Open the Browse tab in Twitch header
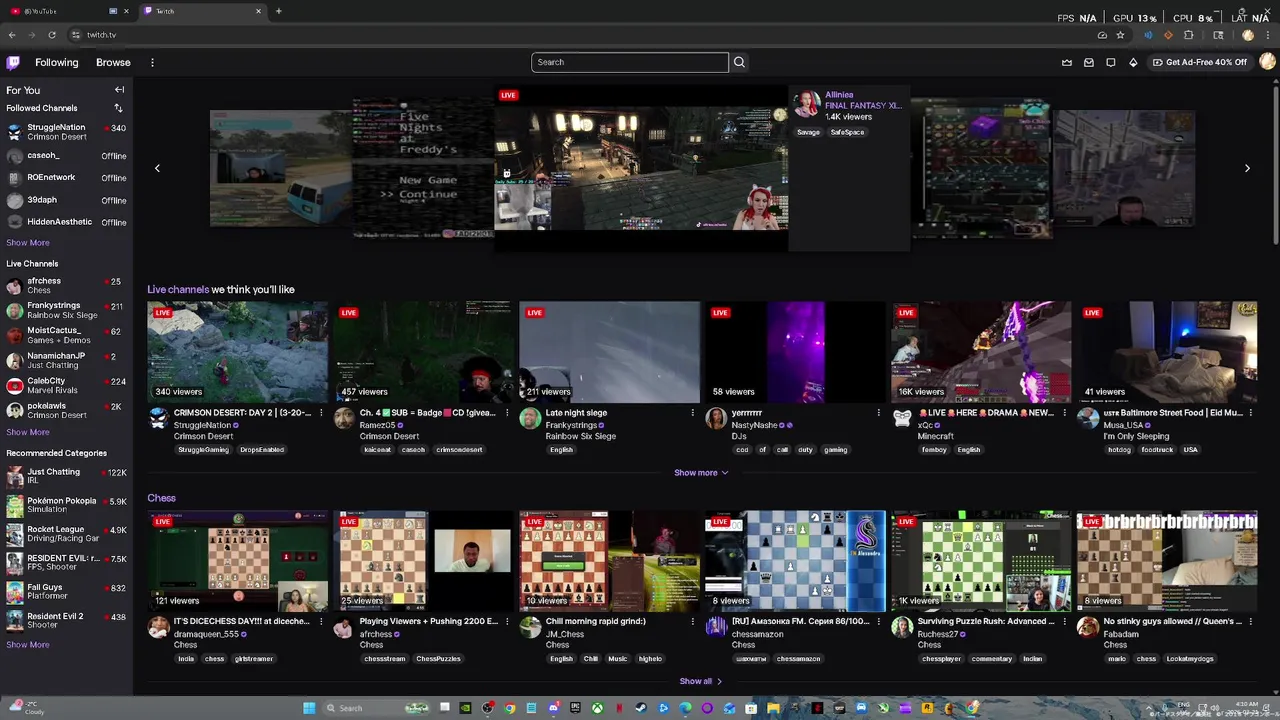Image resolution: width=1280 pixels, height=720 pixels. (113, 62)
